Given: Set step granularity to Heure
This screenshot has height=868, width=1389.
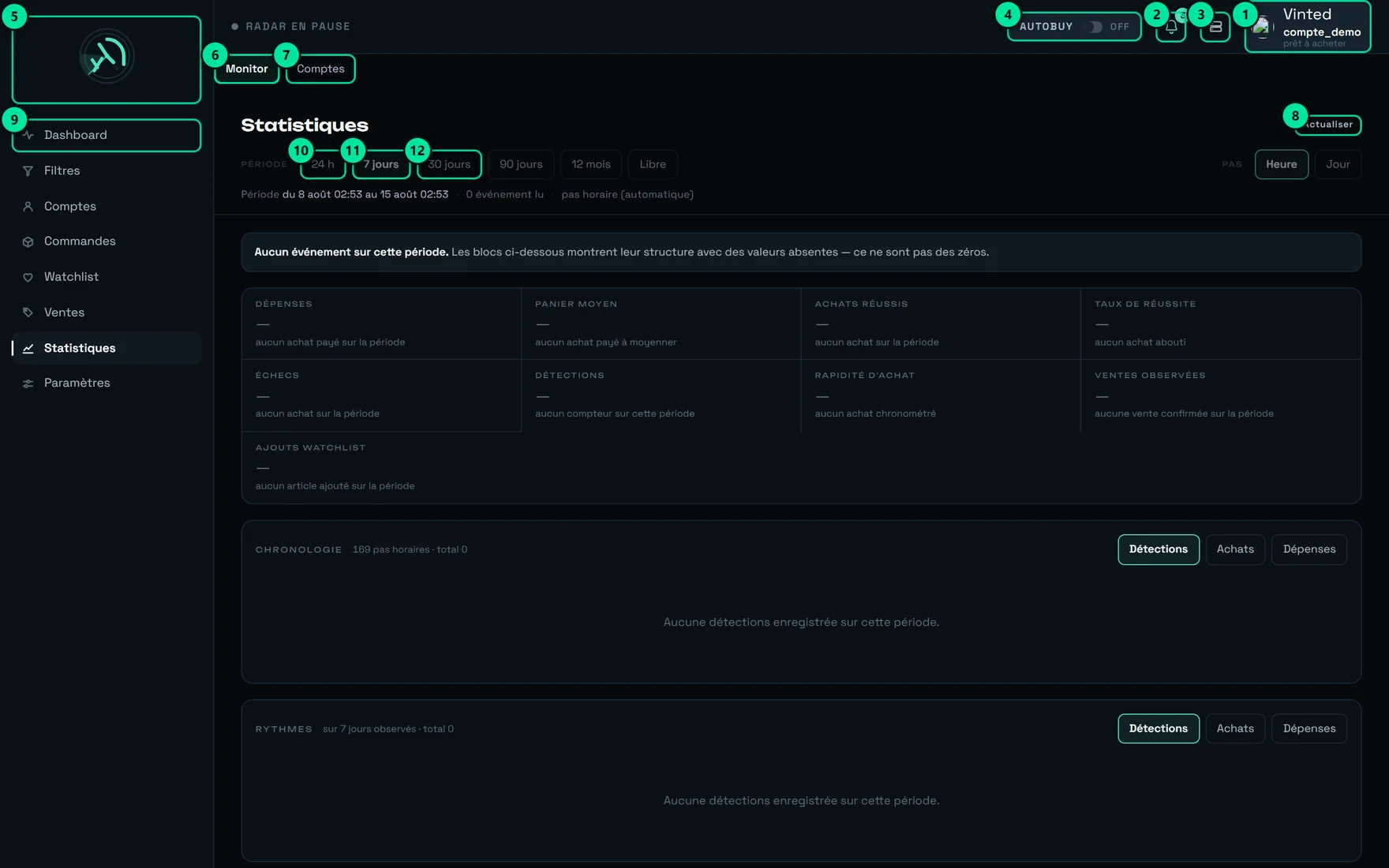Looking at the screenshot, I should [1282, 164].
